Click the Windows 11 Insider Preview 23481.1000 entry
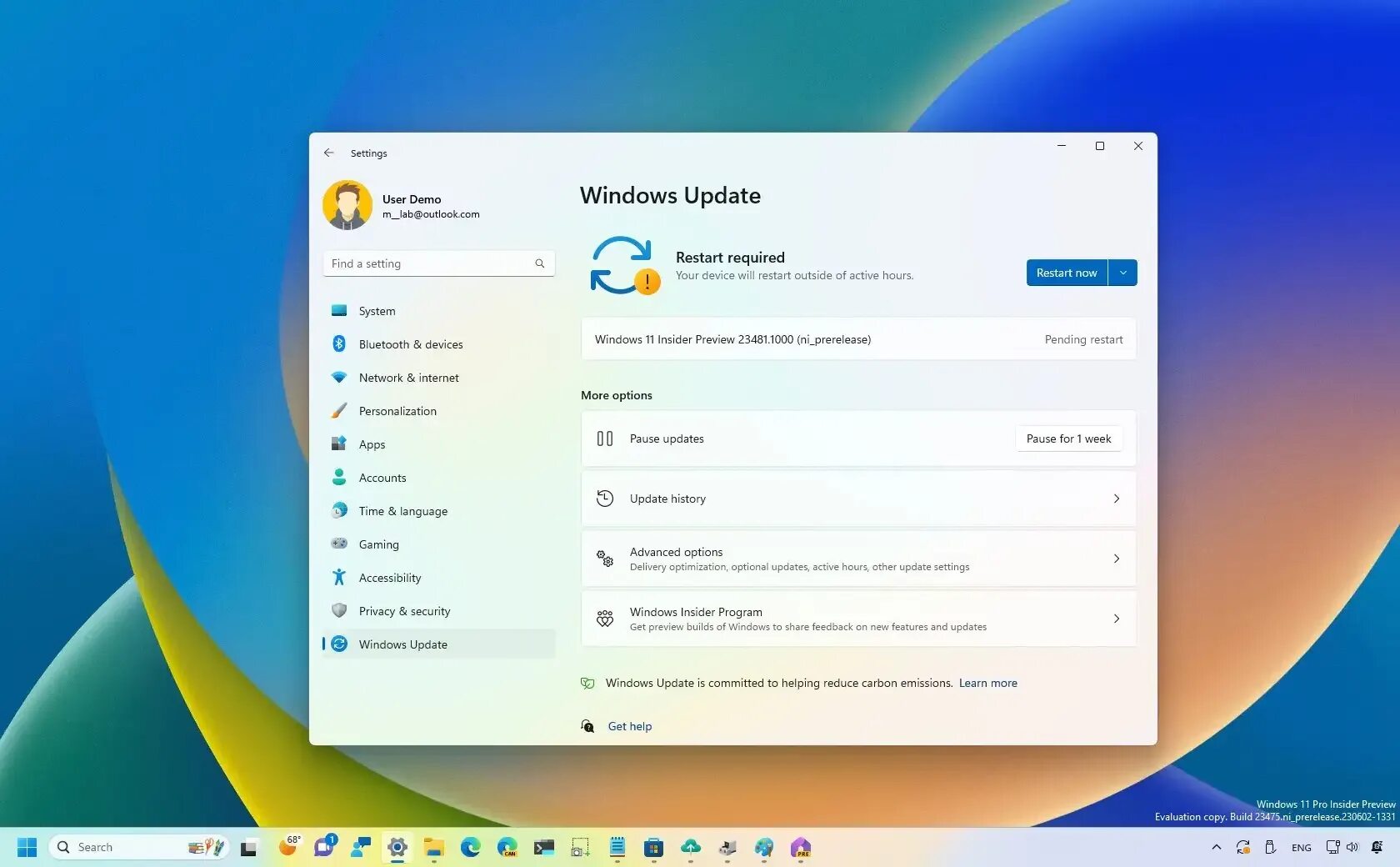Viewport: 1400px width, 867px height. 858,339
